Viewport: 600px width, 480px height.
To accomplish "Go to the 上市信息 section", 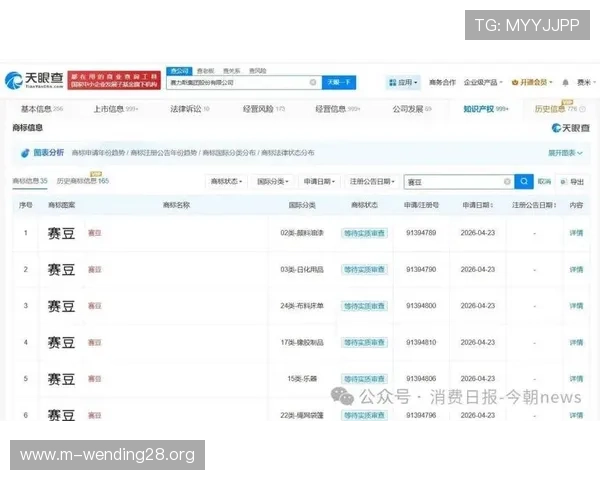I will tap(116, 109).
